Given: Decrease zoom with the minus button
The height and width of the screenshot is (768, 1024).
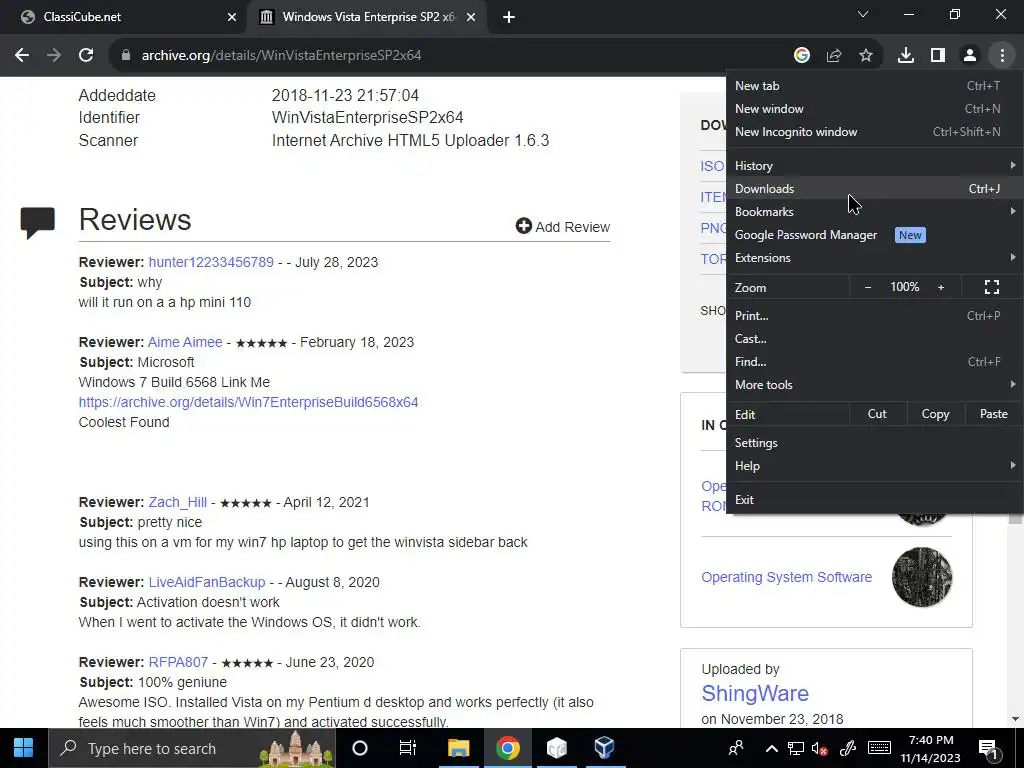Looking at the screenshot, I should [868, 287].
